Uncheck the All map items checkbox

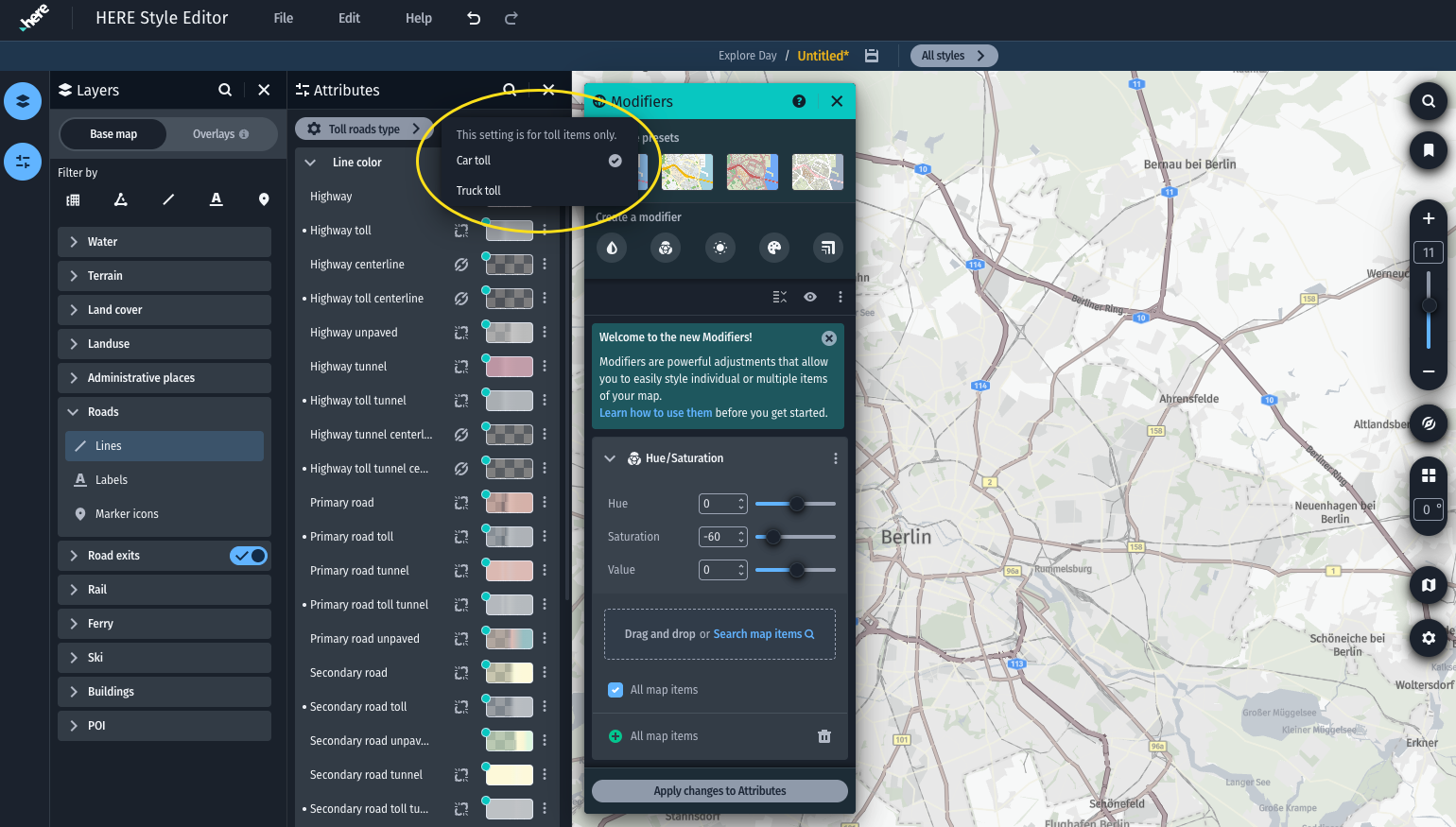click(615, 690)
